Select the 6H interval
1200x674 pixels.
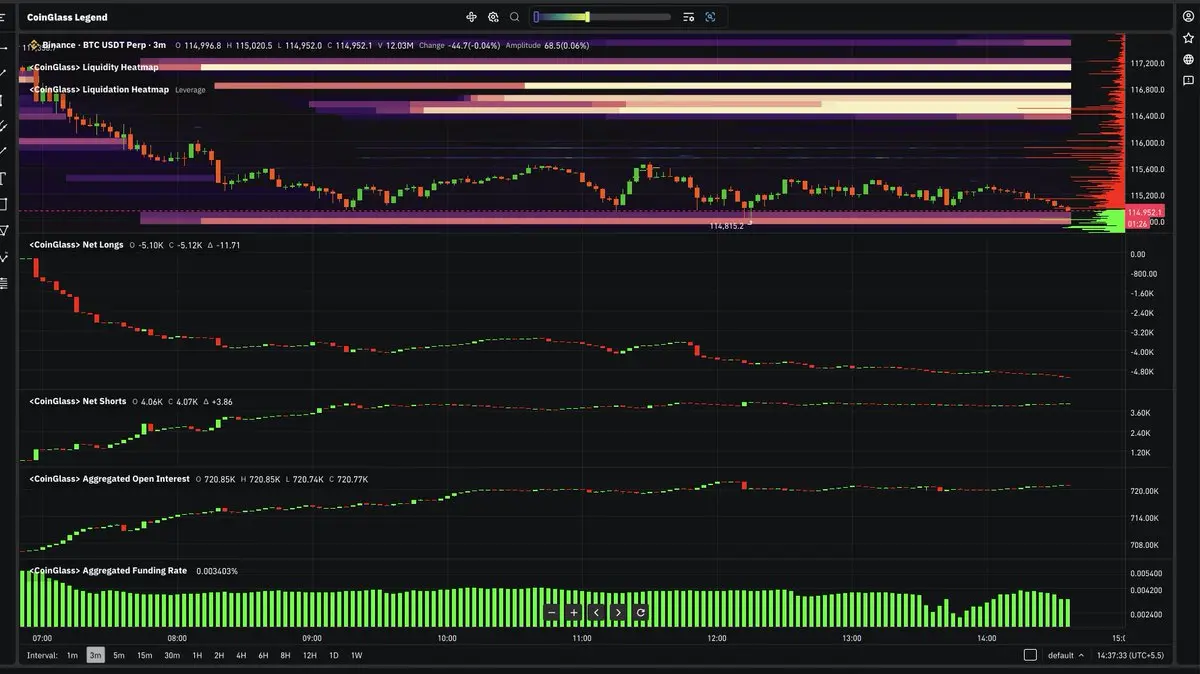[263, 655]
